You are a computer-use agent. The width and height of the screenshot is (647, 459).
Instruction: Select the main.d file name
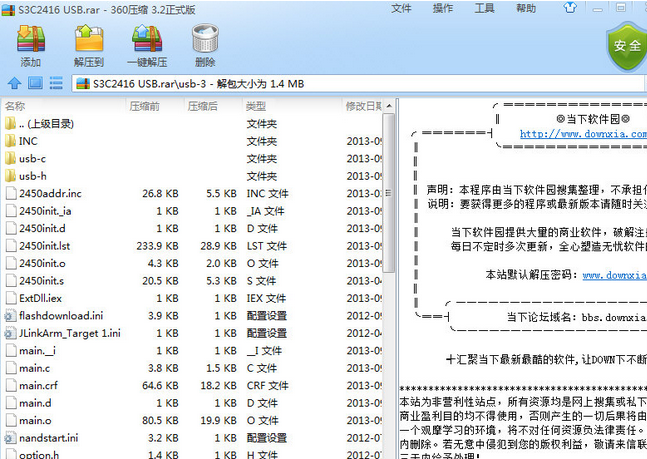[35, 403]
